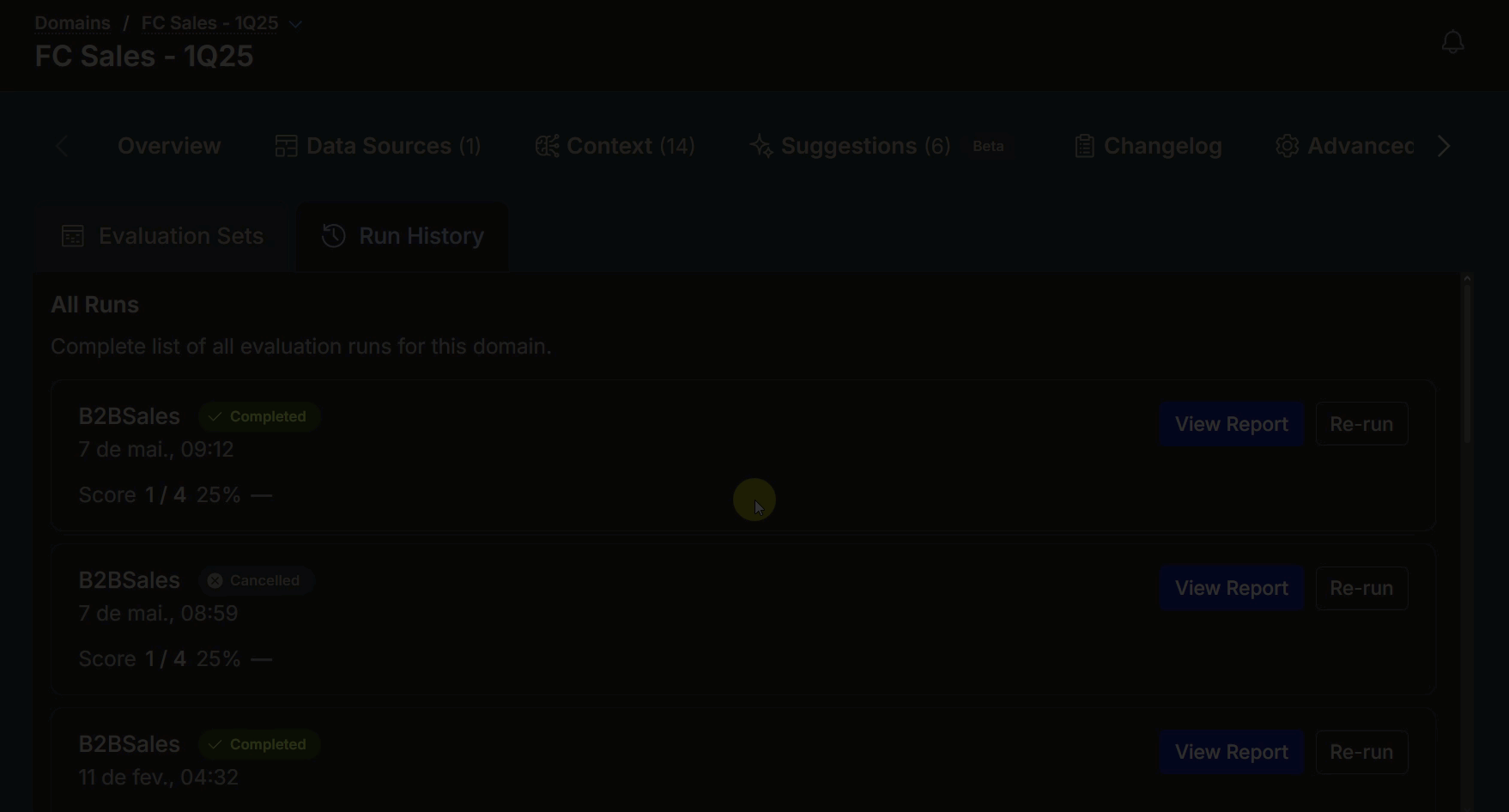Switch to the Data Sources (1) tab
This screenshot has width=1509, height=812.
click(x=378, y=146)
